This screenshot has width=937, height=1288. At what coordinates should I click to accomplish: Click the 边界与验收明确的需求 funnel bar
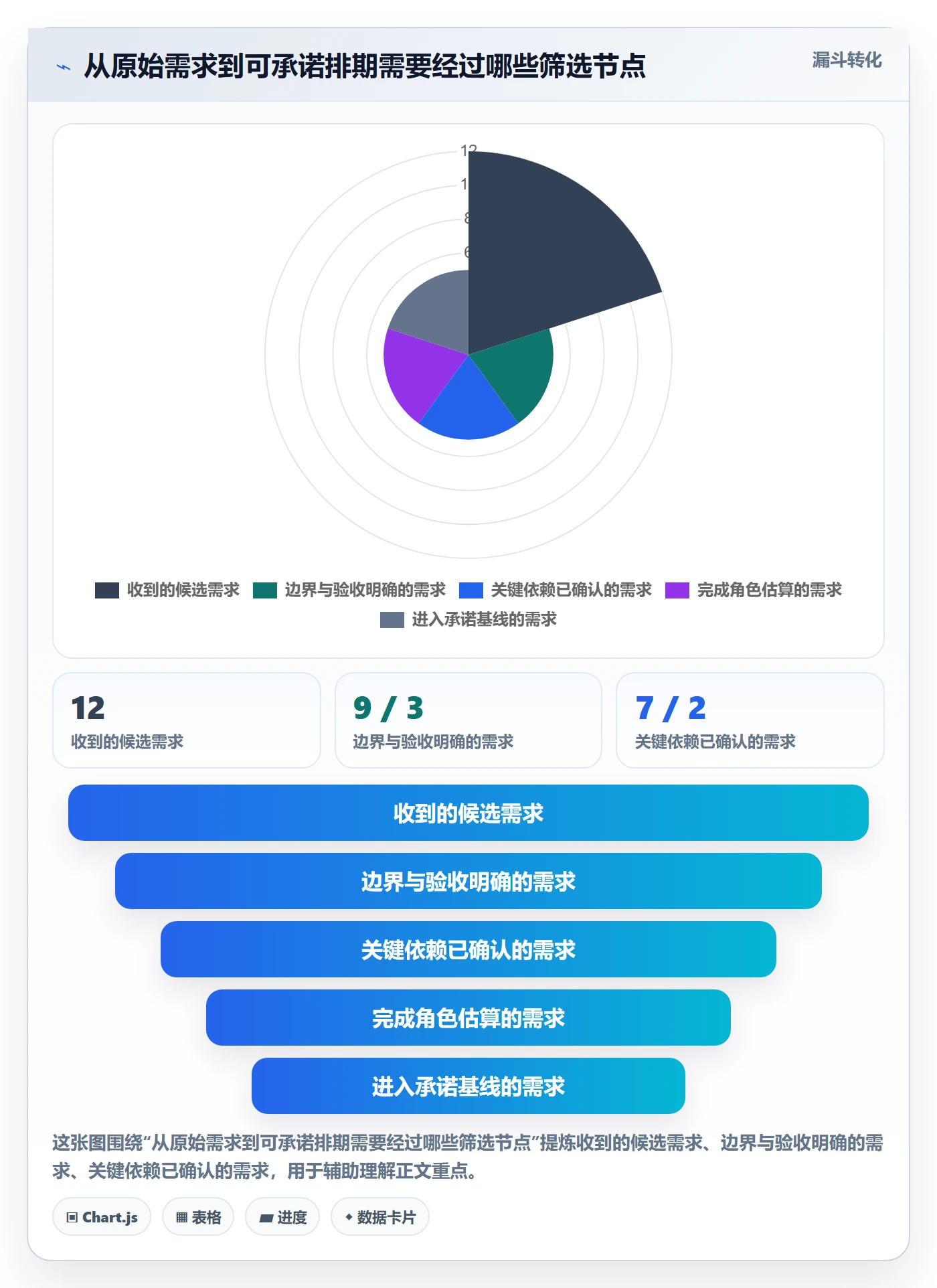tap(468, 881)
